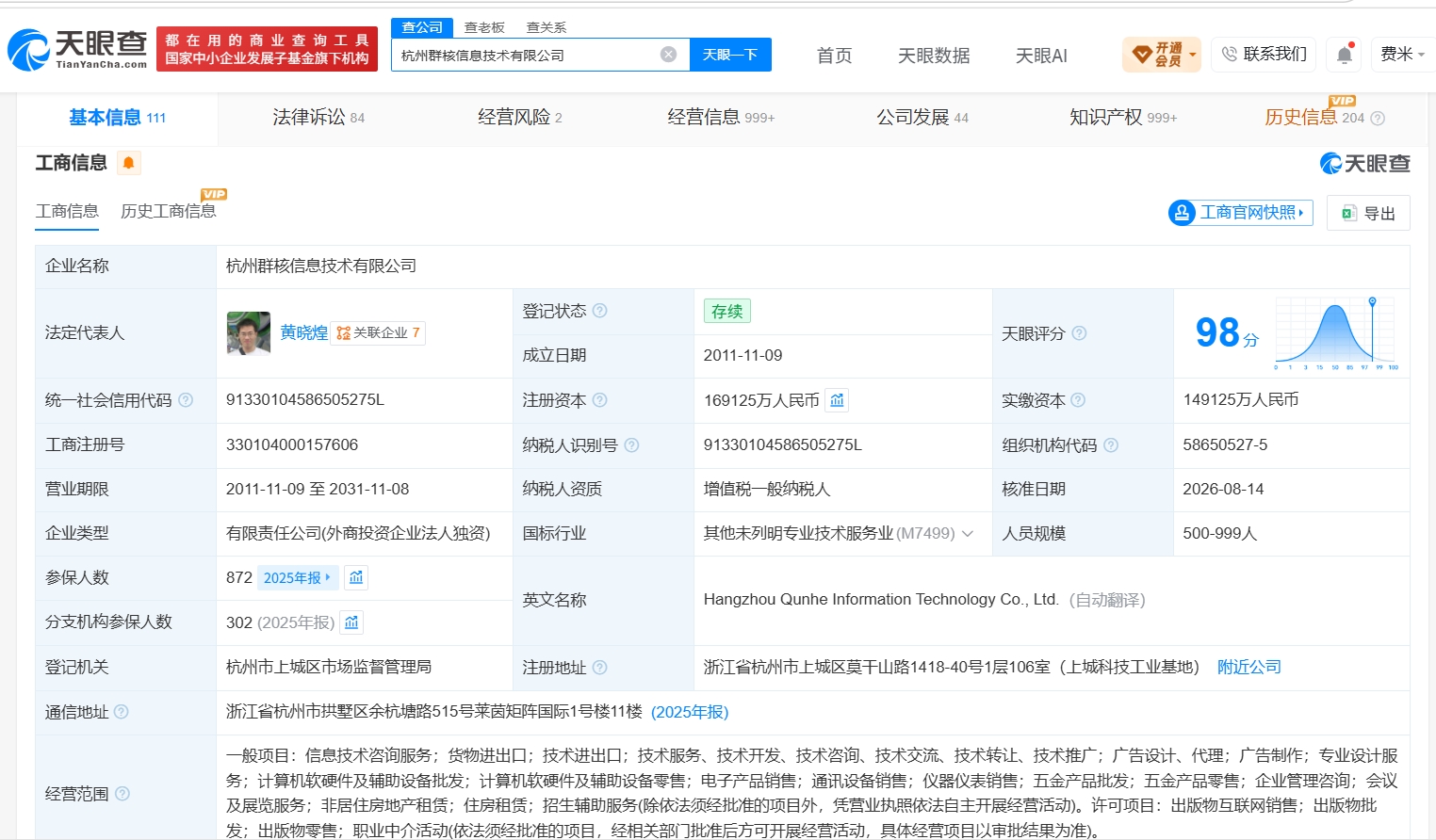Click the 工商官网快照 button
The width and height of the screenshot is (1436, 840).
click(x=1240, y=213)
